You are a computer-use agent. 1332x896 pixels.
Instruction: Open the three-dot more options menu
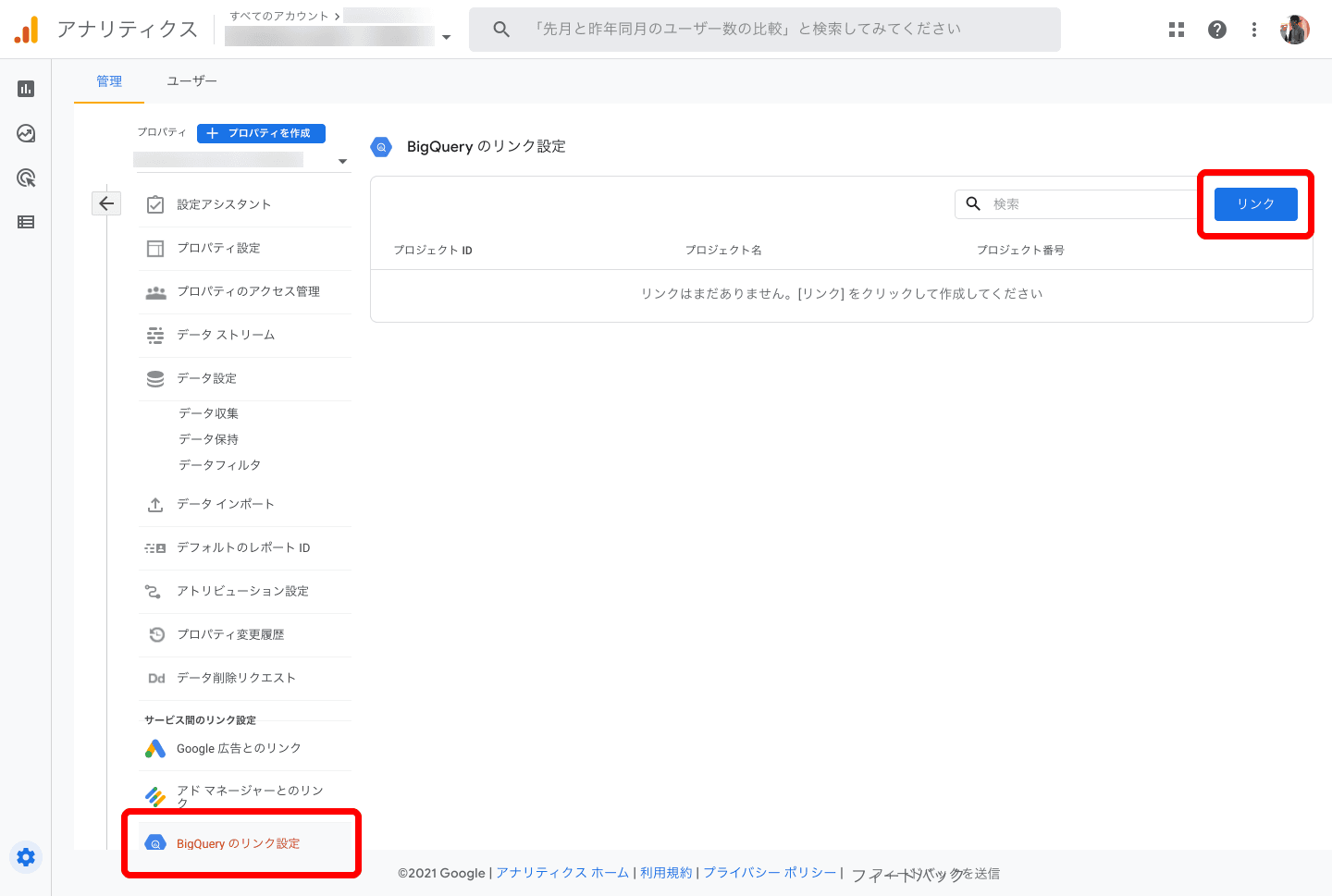pos(1254,30)
